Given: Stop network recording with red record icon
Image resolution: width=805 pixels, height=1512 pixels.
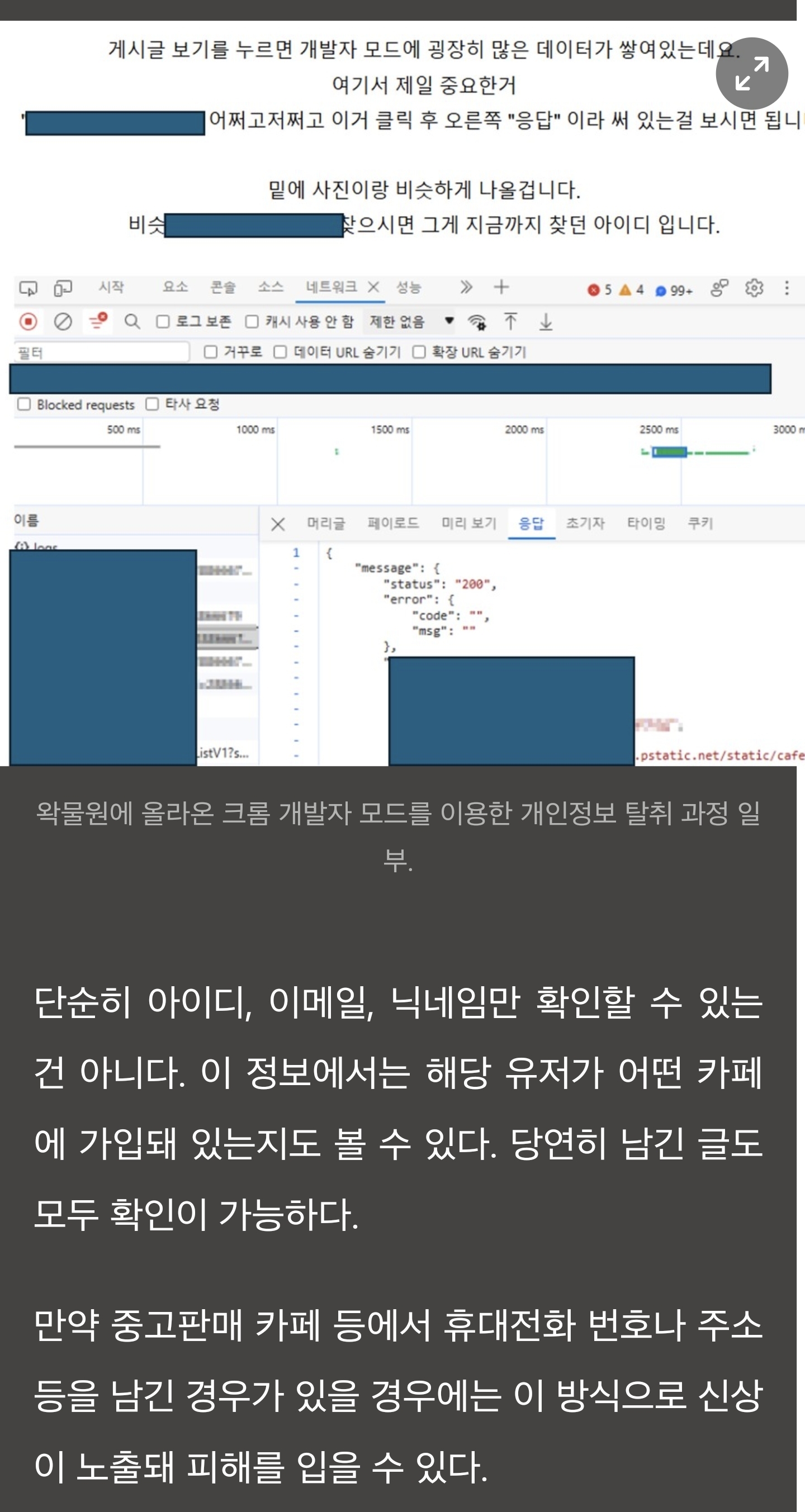Looking at the screenshot, I should [x=28, y=322].
